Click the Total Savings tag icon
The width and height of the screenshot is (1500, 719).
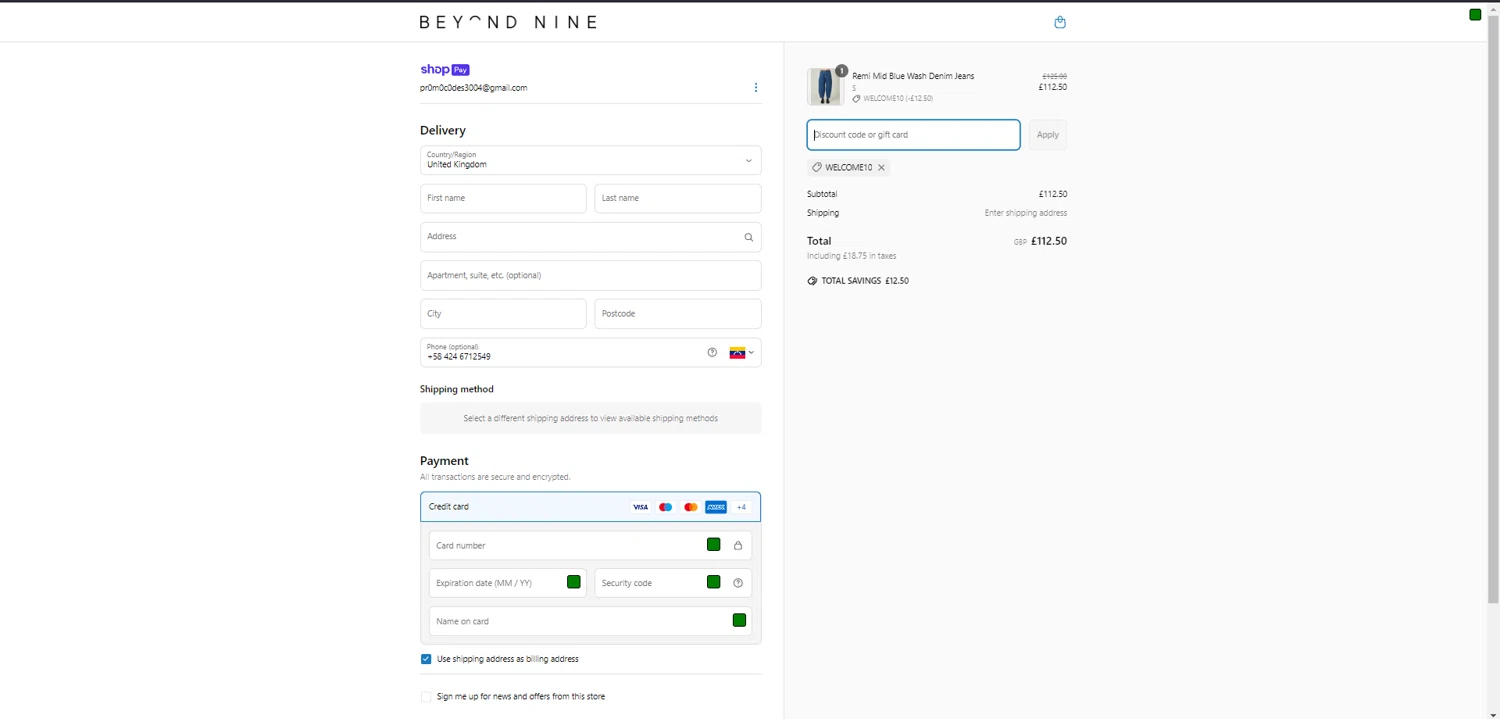[812, 281]
